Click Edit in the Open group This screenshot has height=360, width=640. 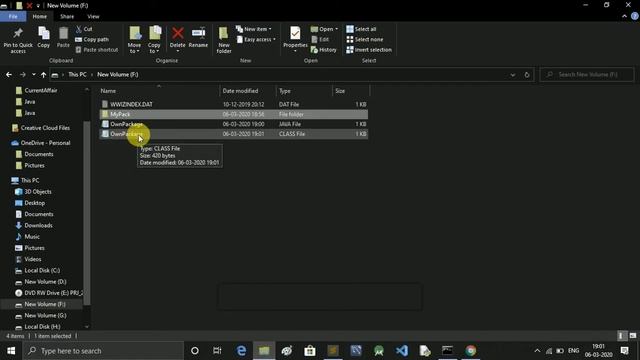[320, 40]
